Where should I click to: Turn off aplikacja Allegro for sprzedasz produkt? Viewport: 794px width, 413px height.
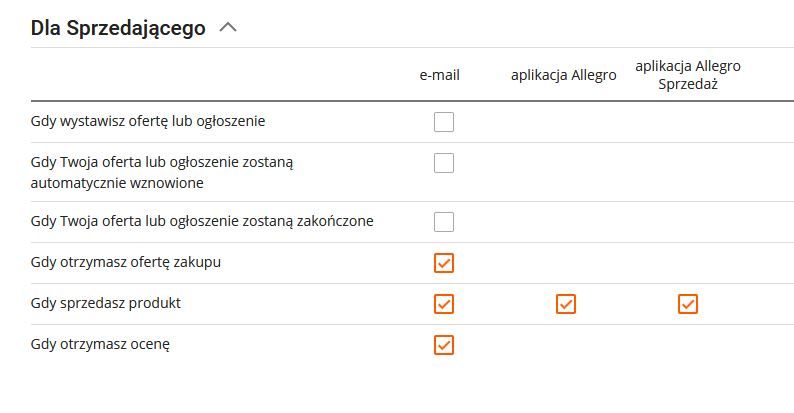click(x=566, y=304)
